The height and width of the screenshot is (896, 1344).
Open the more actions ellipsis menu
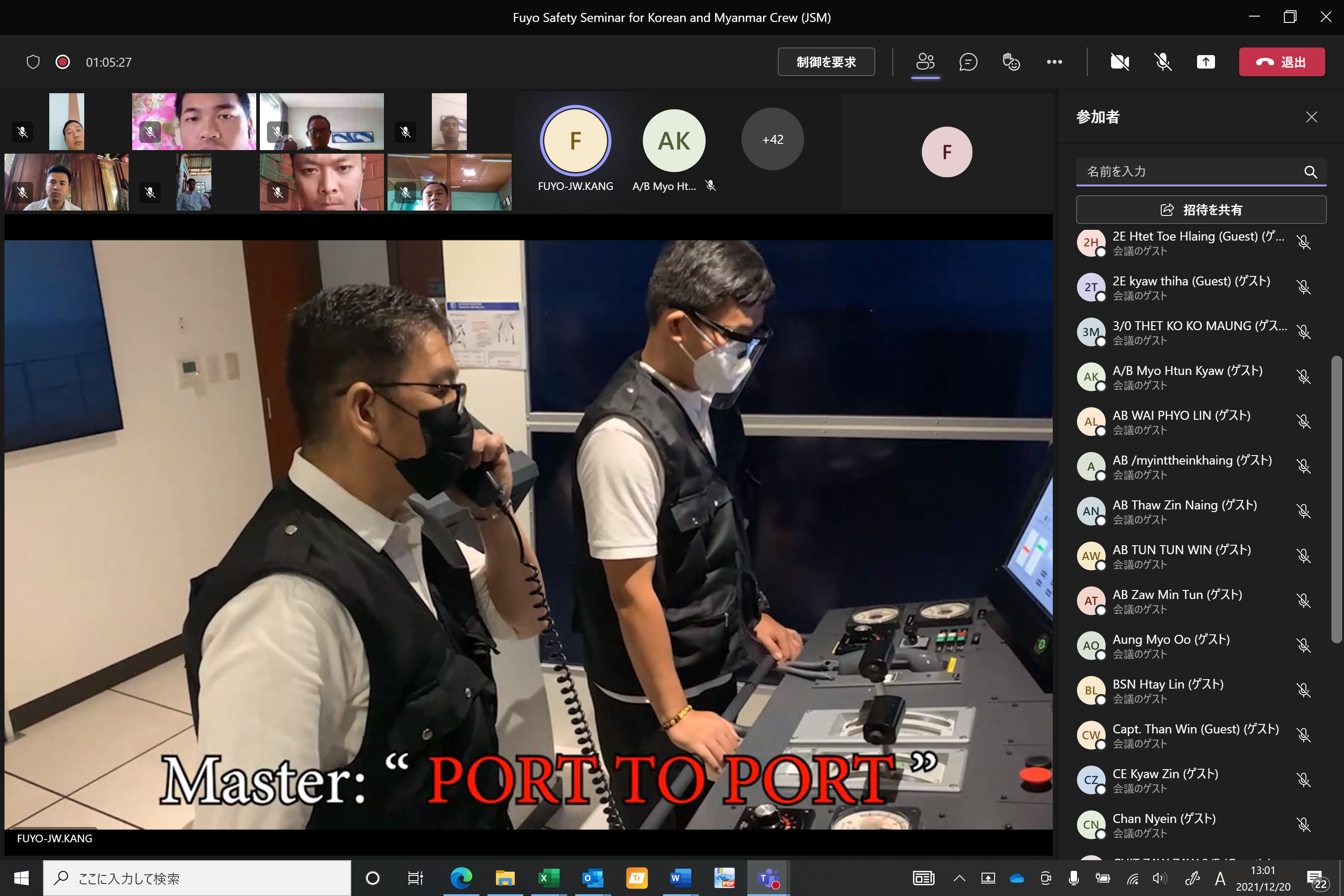pyautogui.click(x=1054, y=62)
